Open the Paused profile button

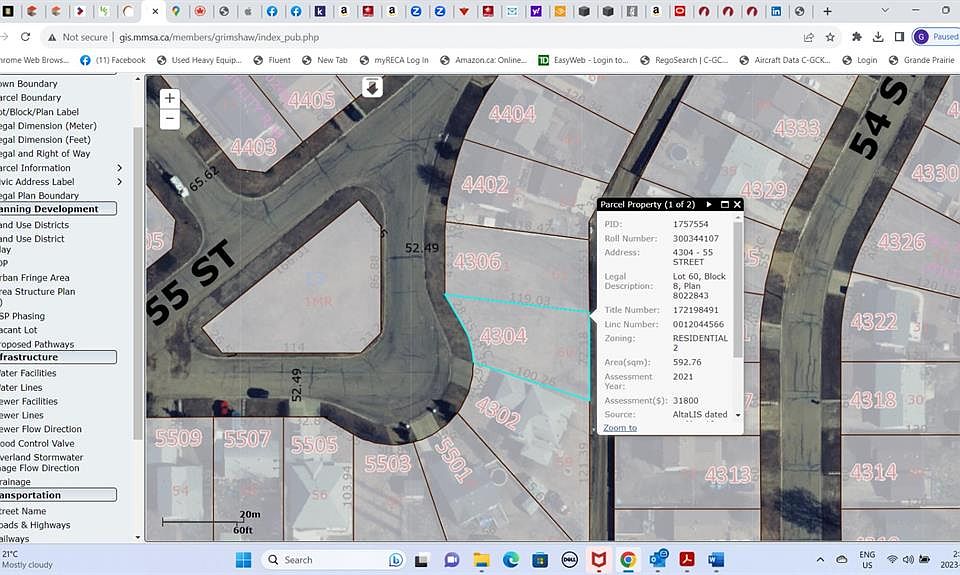936,37
